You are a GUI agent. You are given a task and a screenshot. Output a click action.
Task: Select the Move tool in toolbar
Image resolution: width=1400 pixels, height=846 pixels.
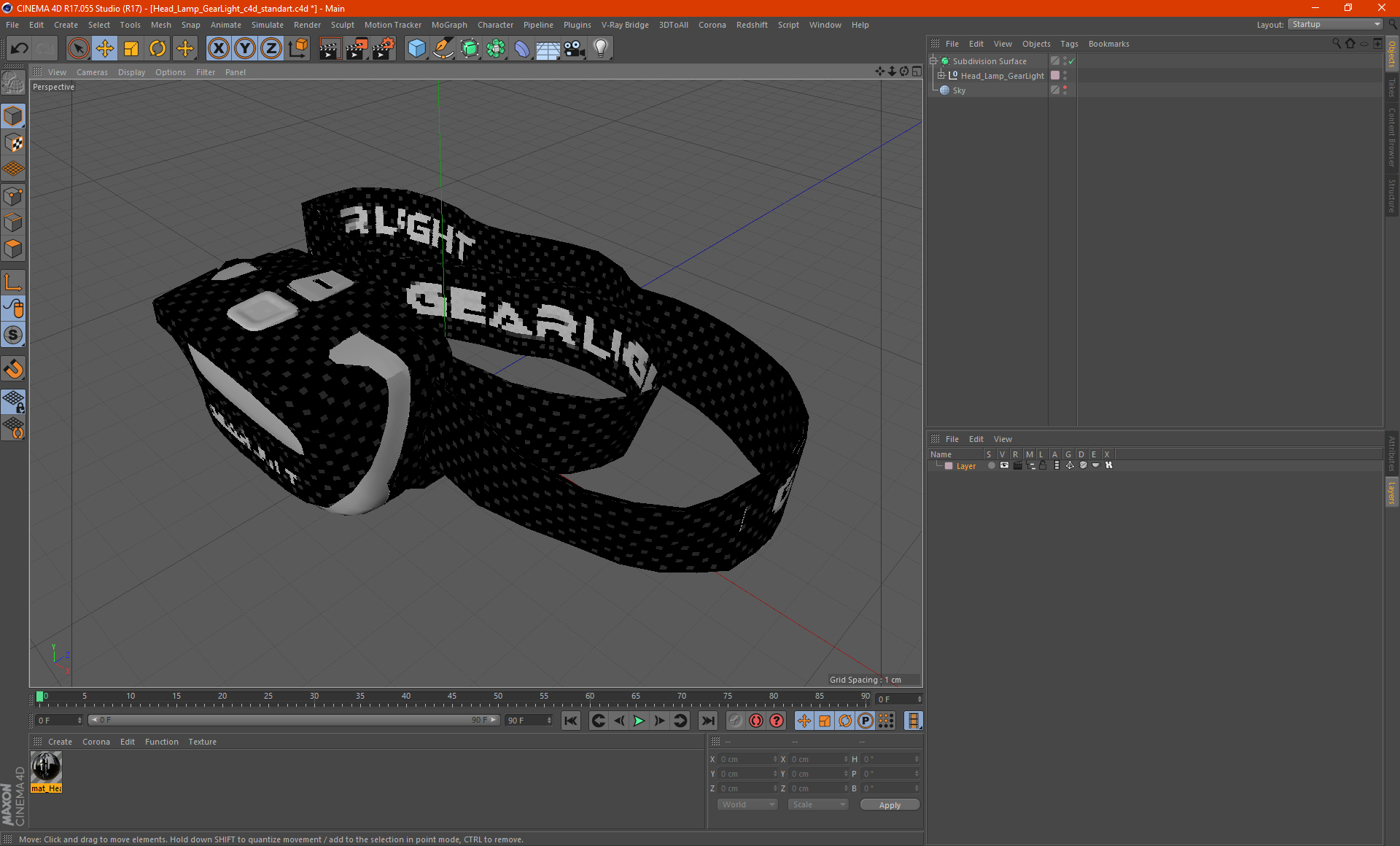[105, 49]
